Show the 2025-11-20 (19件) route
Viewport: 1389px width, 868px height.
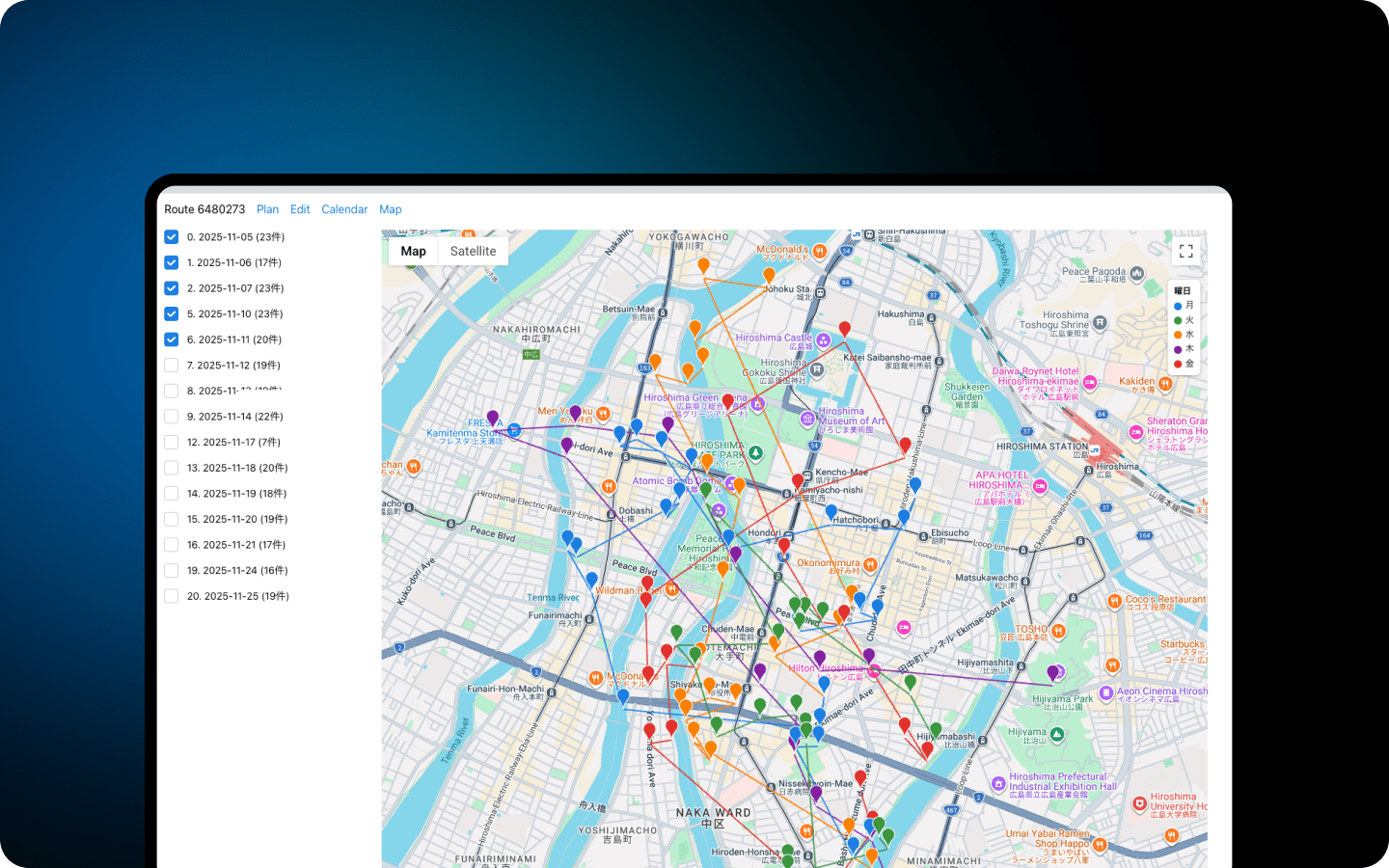tap(171, 519)
